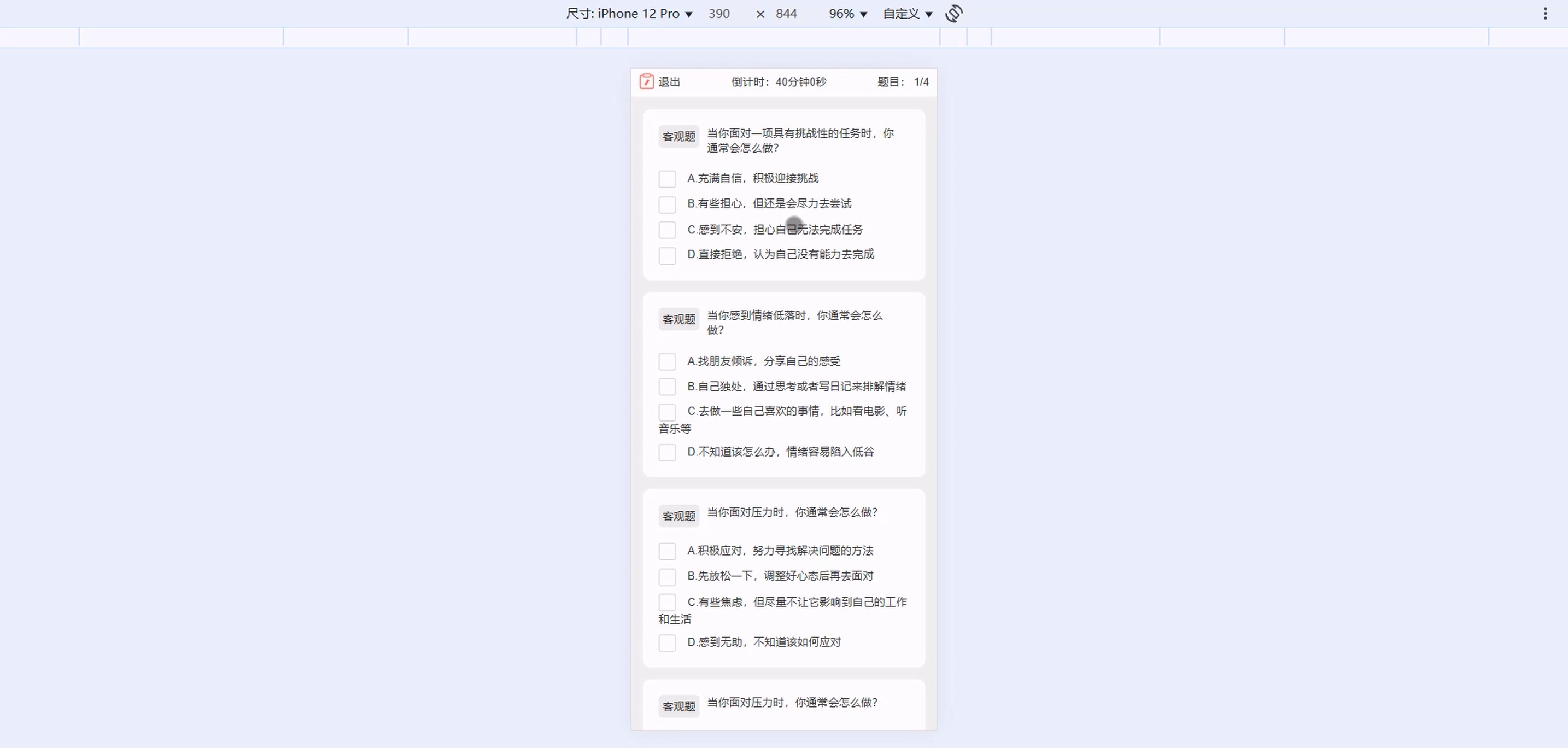This screenshot has width=1568, height=748.
Task: Open the 96% zoom dropdown
Action: point(847,13)
